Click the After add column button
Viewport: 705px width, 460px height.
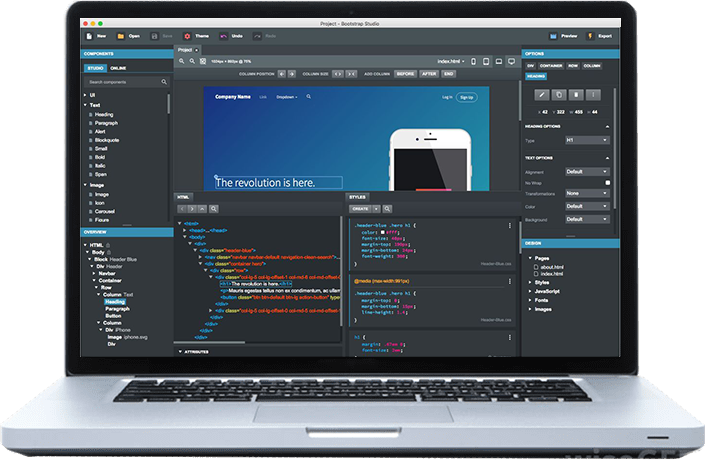click(x=429, y=74)
